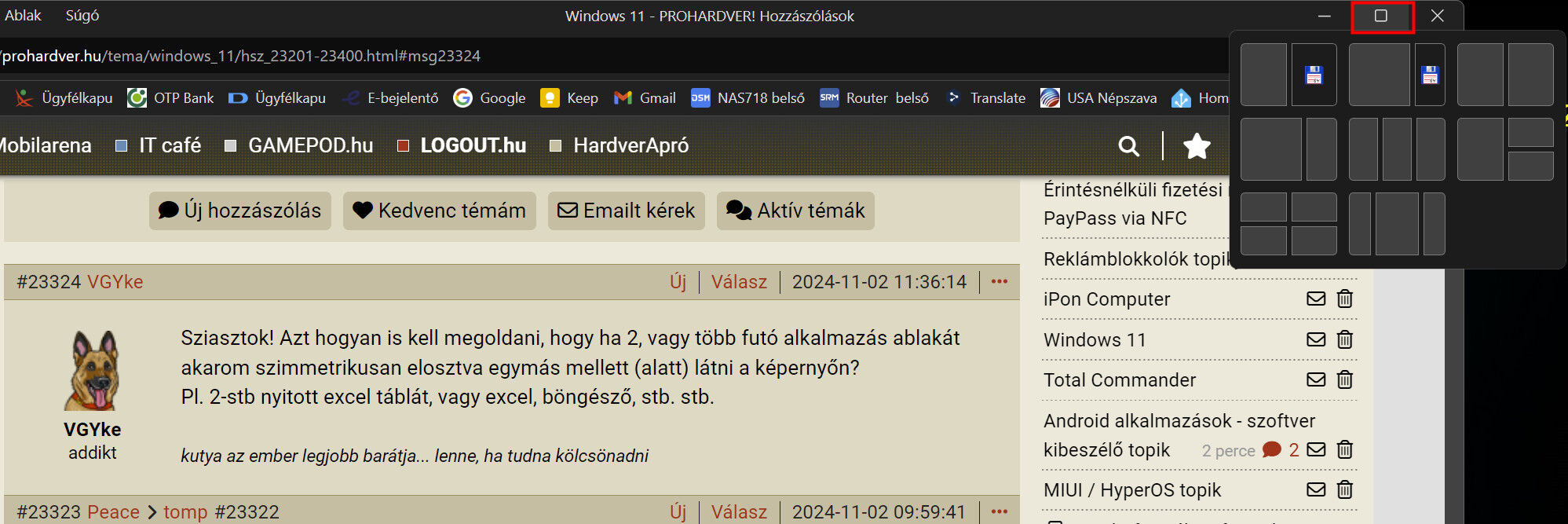This screenshot has width=1568, height=524.
Task: Click trash icon for Android alkalmazások topic
Action: [x=1345, y=449]
